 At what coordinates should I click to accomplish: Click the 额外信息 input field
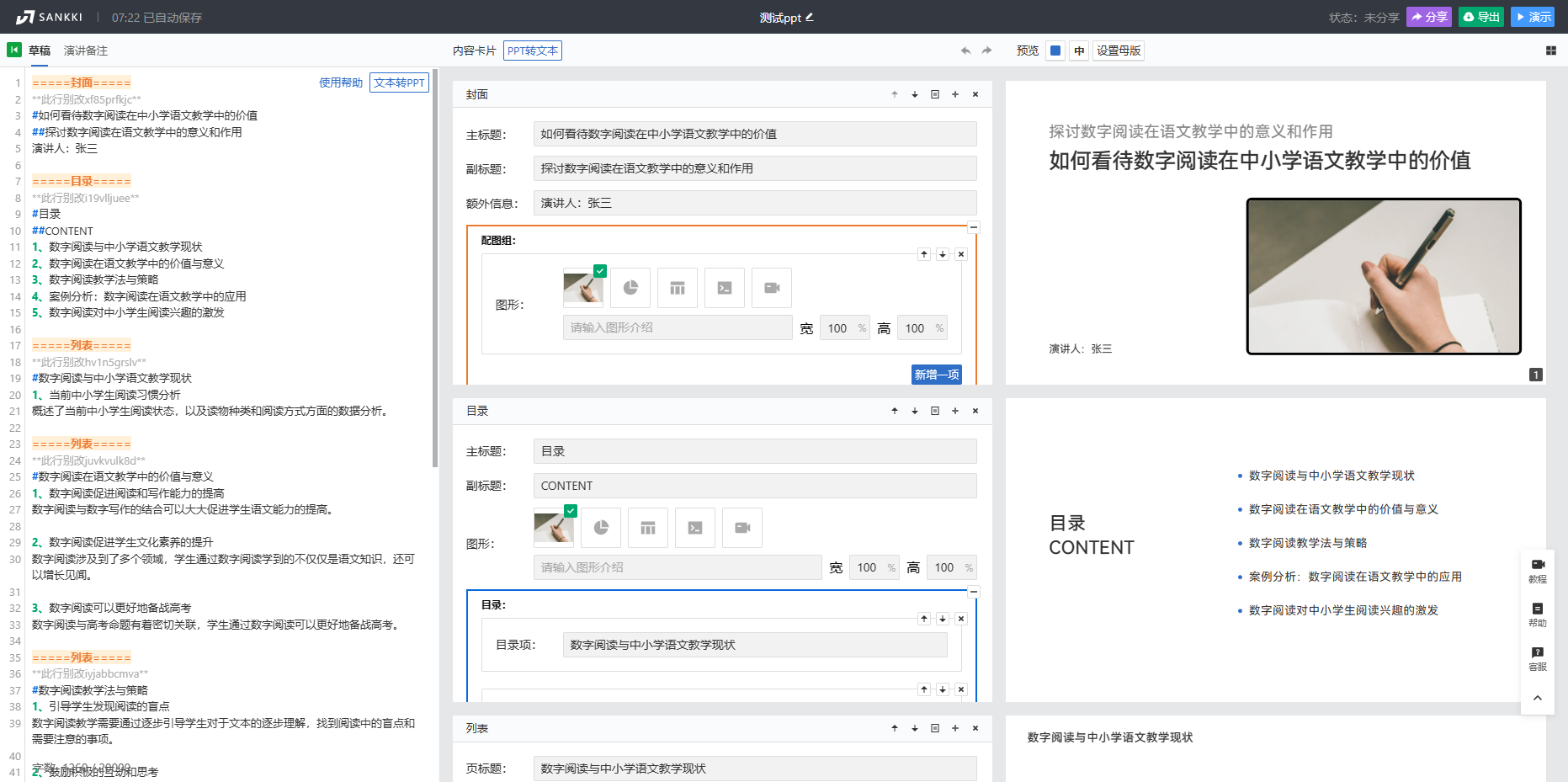[755, 203]
